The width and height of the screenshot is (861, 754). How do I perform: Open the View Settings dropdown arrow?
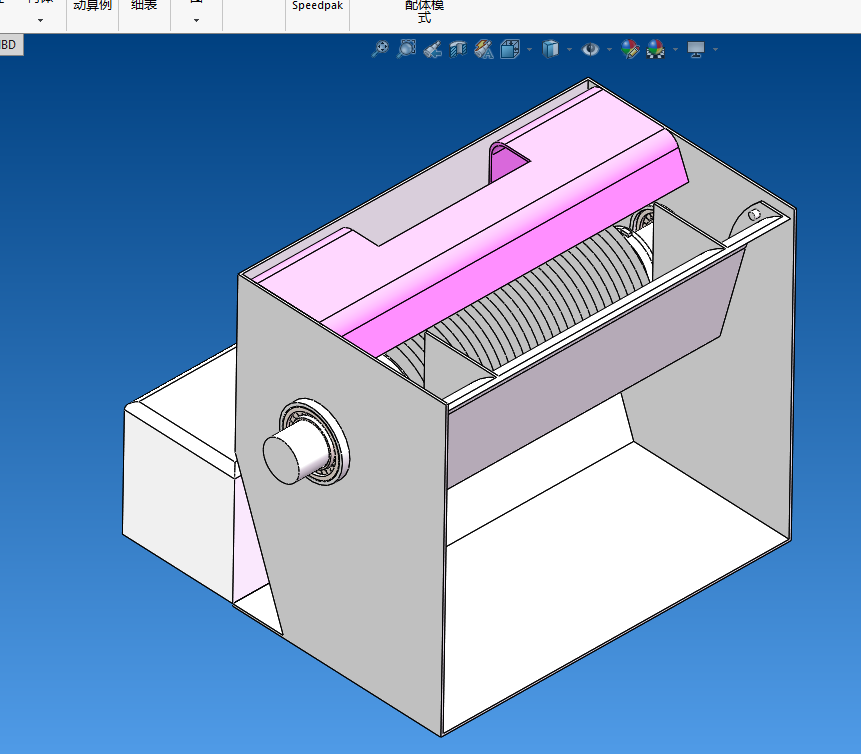(x=715, y=49)
